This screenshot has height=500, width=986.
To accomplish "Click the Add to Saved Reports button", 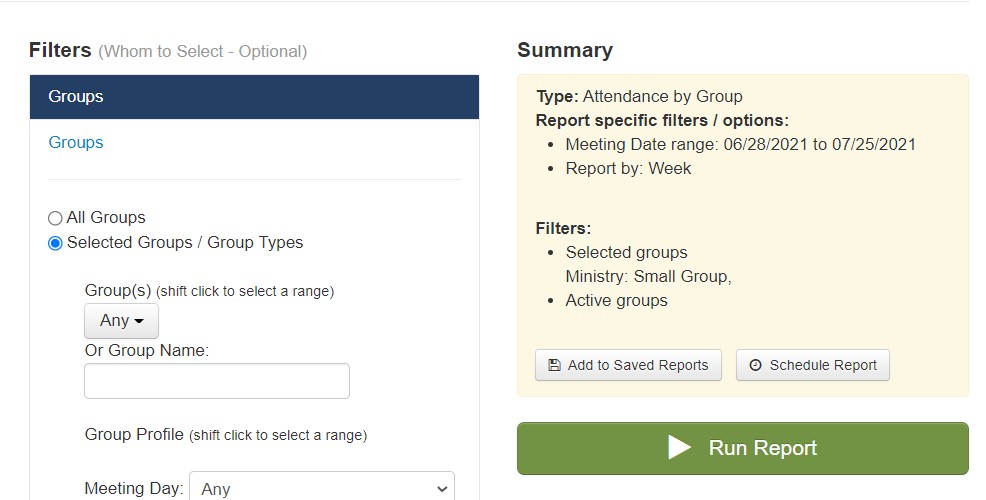I will pos(628,365).
